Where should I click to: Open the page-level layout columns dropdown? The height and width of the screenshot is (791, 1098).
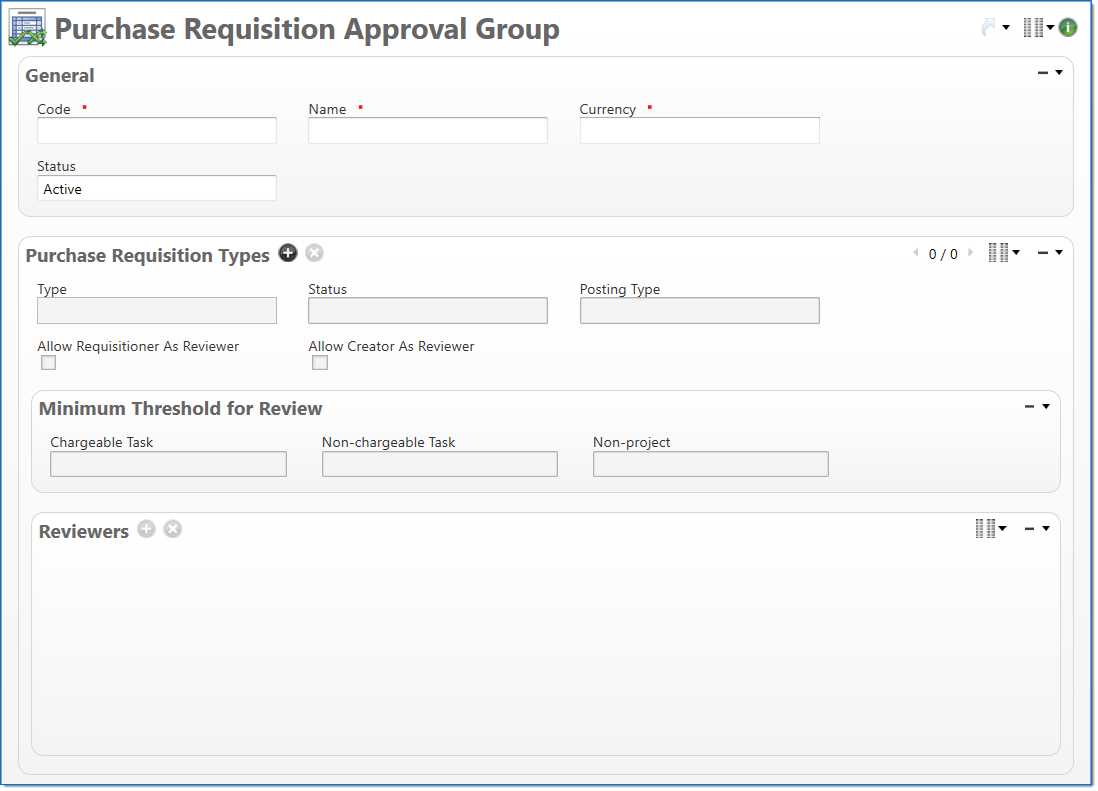click(1038, 28)
